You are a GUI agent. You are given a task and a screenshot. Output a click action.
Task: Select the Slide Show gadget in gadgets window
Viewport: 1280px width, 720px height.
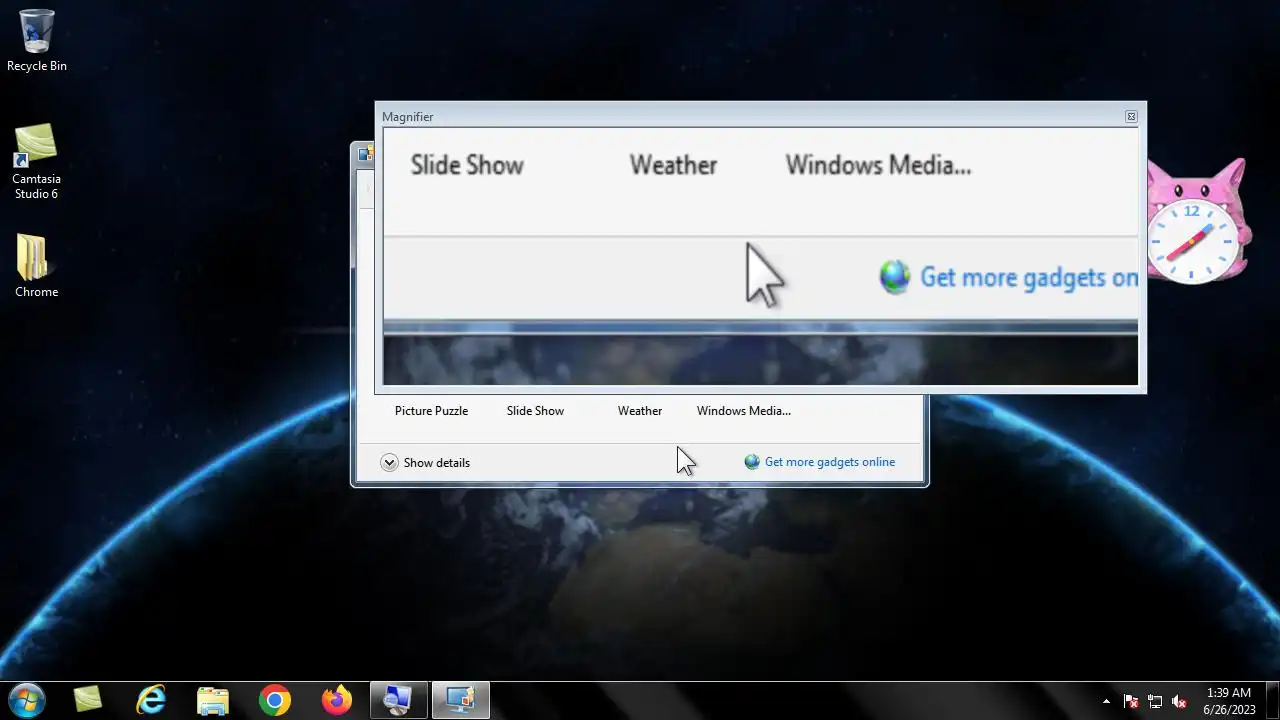[x=535, y=411]
